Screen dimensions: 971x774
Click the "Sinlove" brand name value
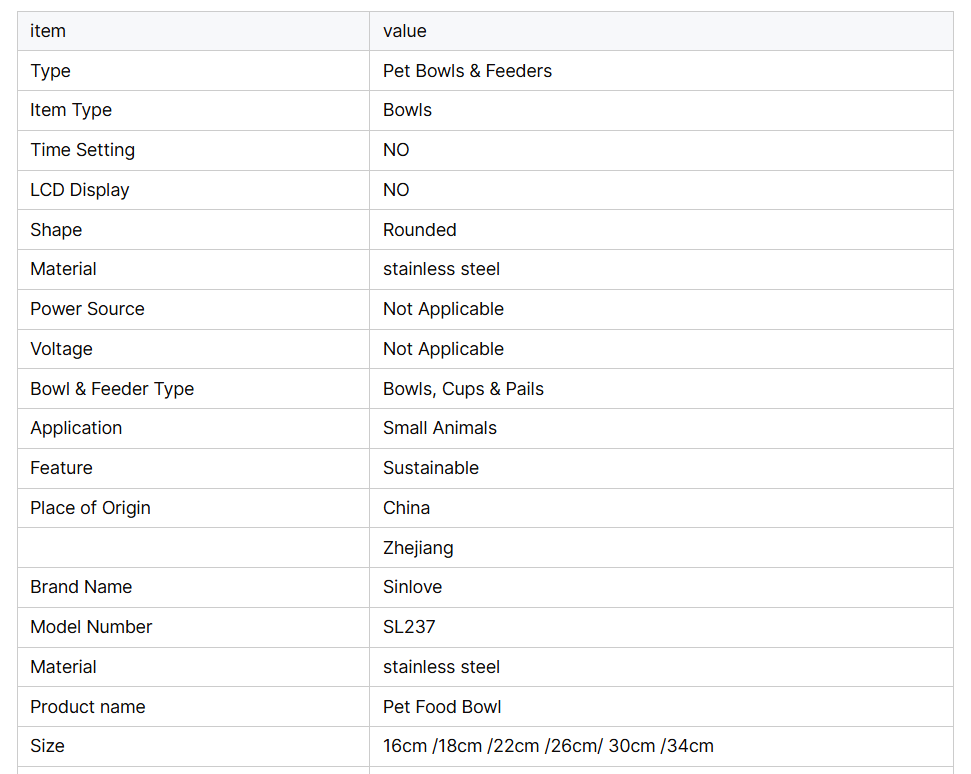(412, 587)
